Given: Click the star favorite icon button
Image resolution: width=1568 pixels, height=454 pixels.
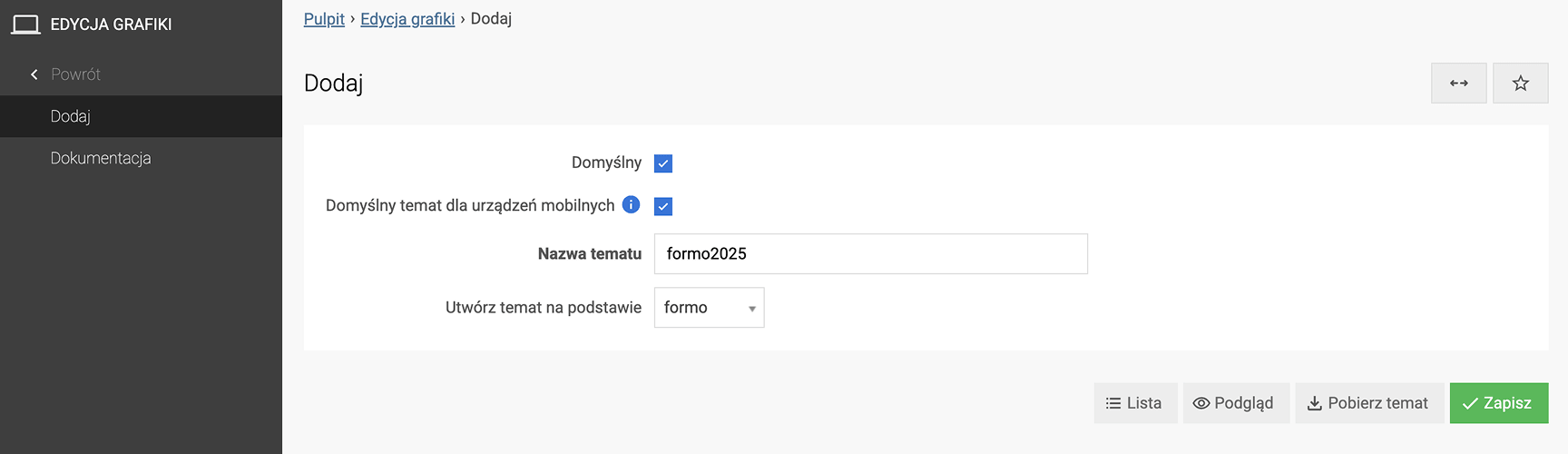Looking at the screenshot, I should (1520, 84).
